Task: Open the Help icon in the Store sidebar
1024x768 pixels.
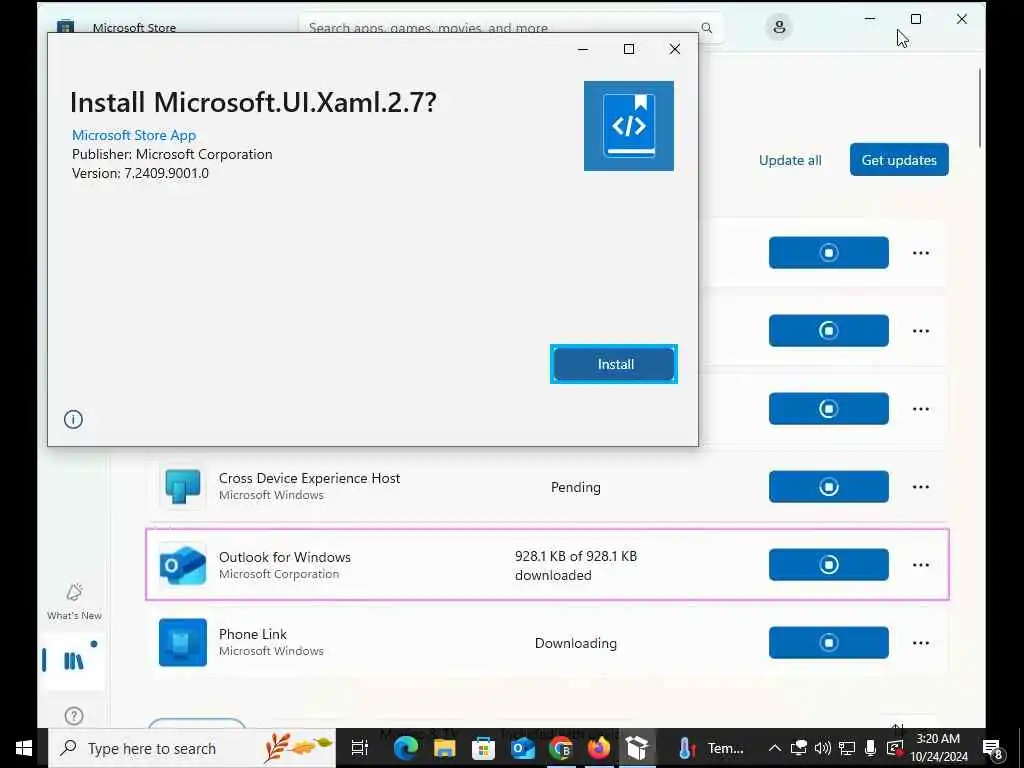Action: [x=74, y=716]
